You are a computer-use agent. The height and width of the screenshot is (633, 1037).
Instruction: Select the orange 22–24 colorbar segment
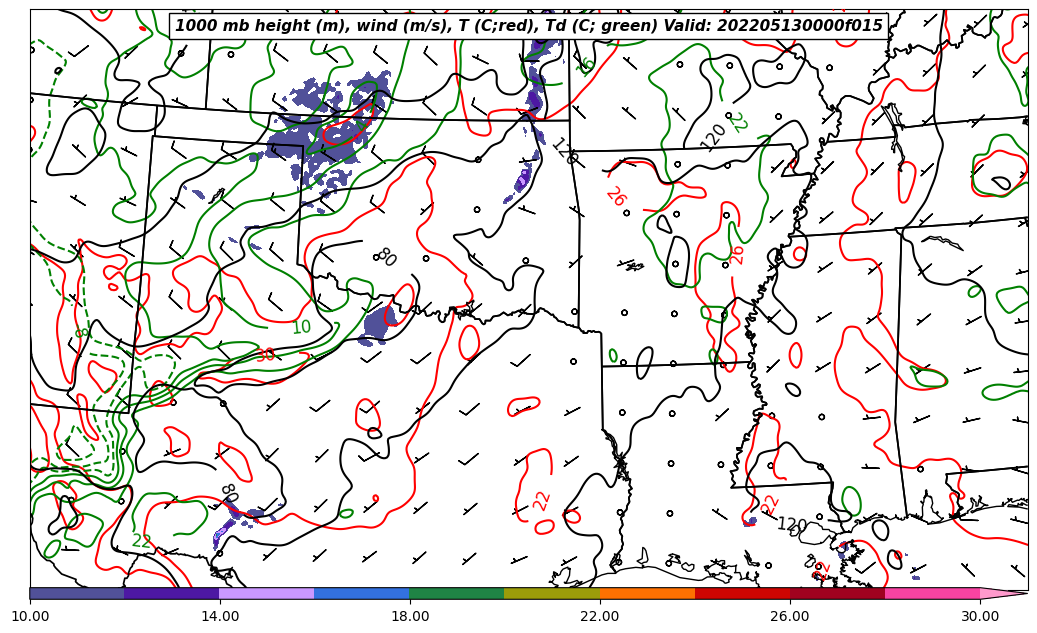pyautogui.click(x=647, y=593)
